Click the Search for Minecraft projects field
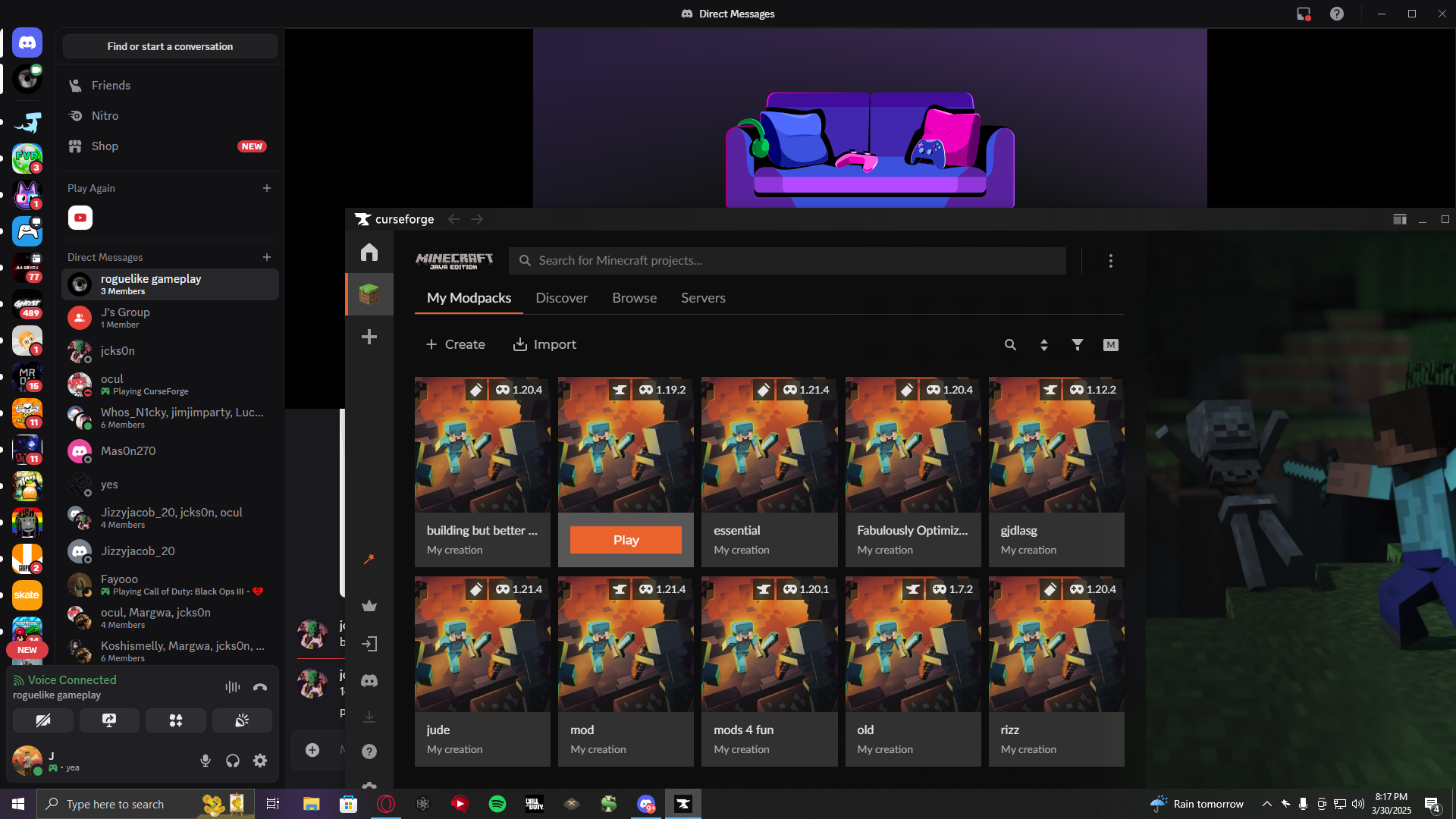The height and width of the screenshot is (819, 1456). (789, 261)
